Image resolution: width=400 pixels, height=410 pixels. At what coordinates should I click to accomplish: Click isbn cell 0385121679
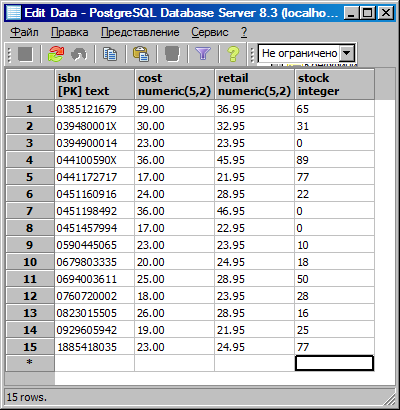(x=94, y=109)
